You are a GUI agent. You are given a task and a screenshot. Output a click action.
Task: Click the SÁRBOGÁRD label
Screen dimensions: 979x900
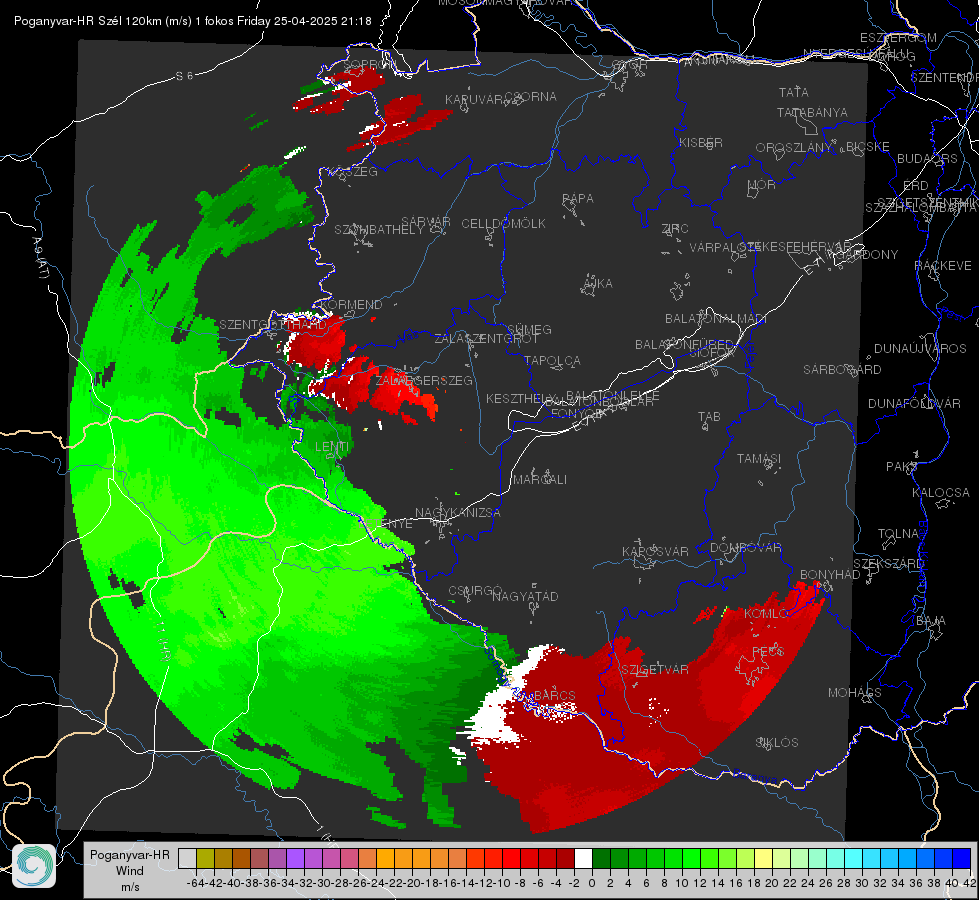click(x=842, y=370)
